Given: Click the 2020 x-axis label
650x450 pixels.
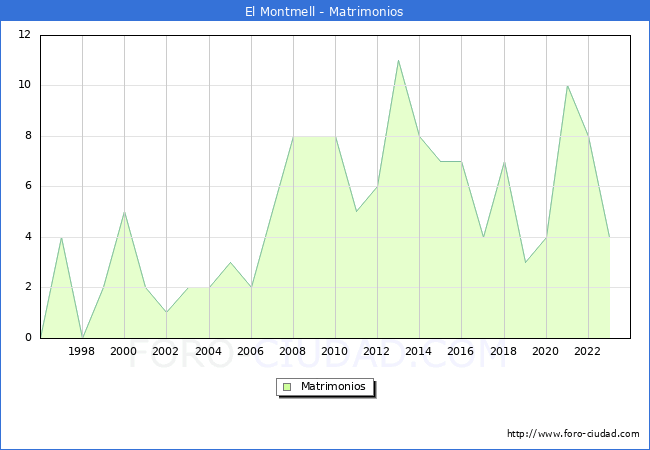Looking at the screenshot, I should (546, 351).
